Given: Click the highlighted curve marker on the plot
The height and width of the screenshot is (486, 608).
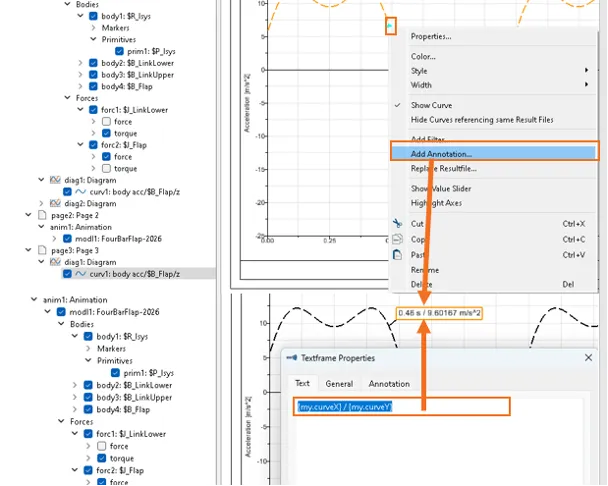Looking at the screenshot, I should [x=391, y=24].
